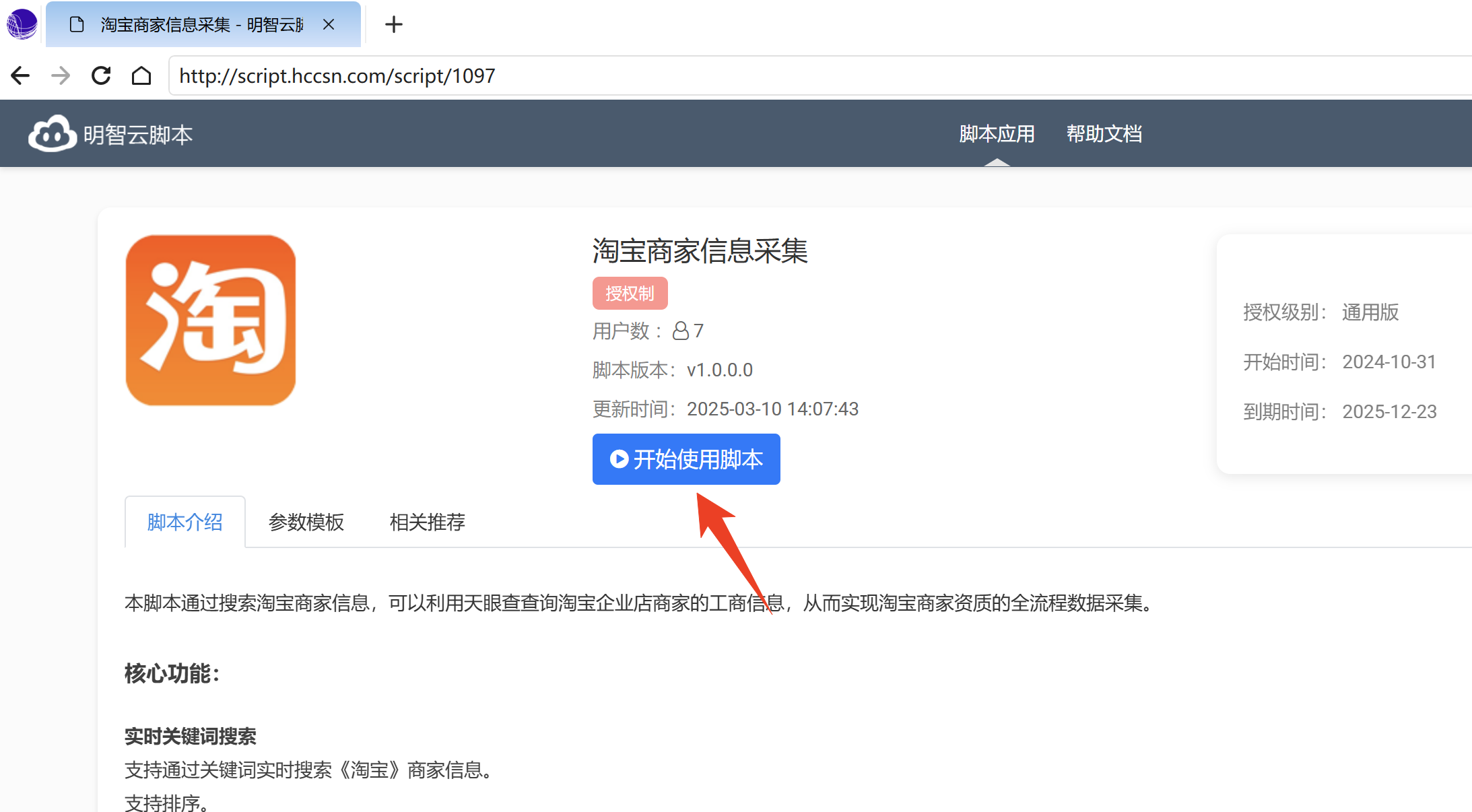
Task: Click the 明智云脚本 cloud logo
Action: pyautogui.click(x=52, y=134)
